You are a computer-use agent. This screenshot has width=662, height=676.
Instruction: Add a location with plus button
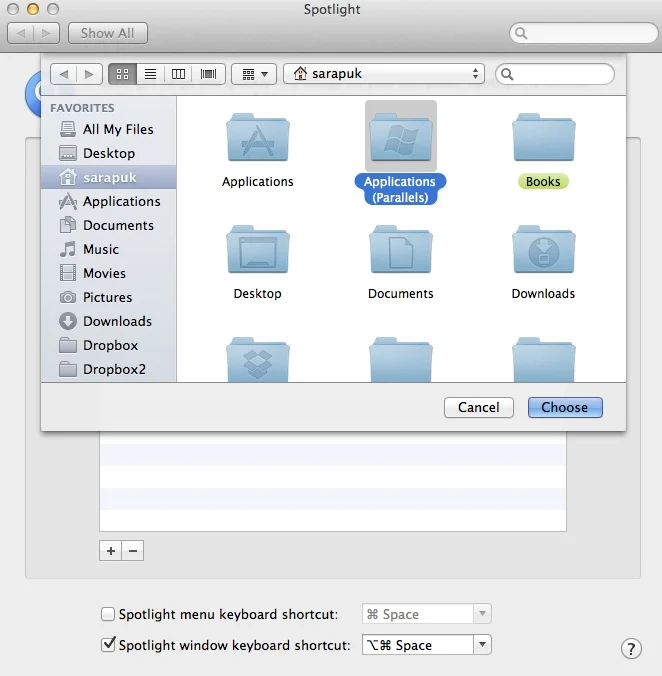(x=111, y=551)
